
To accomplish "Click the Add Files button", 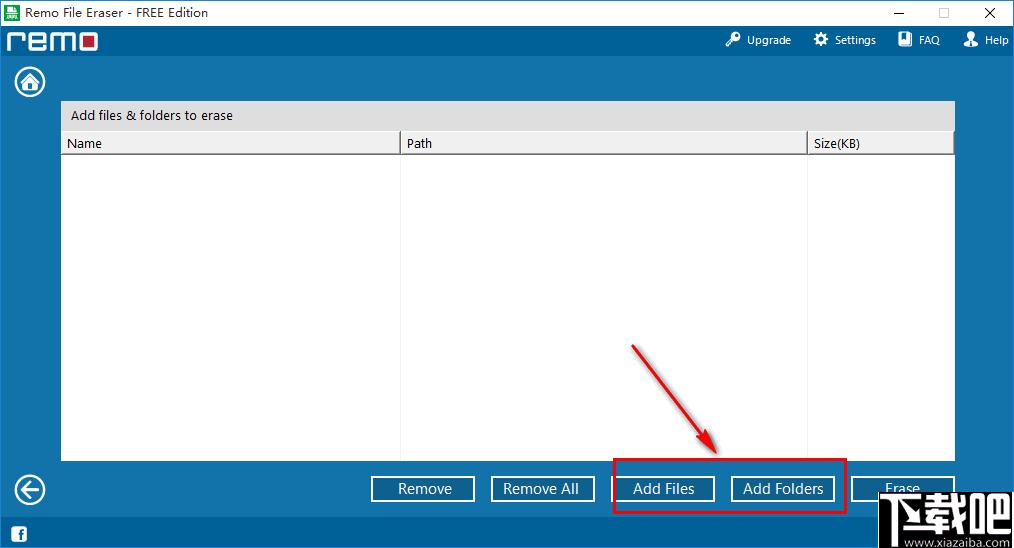I will pos(663,489).
